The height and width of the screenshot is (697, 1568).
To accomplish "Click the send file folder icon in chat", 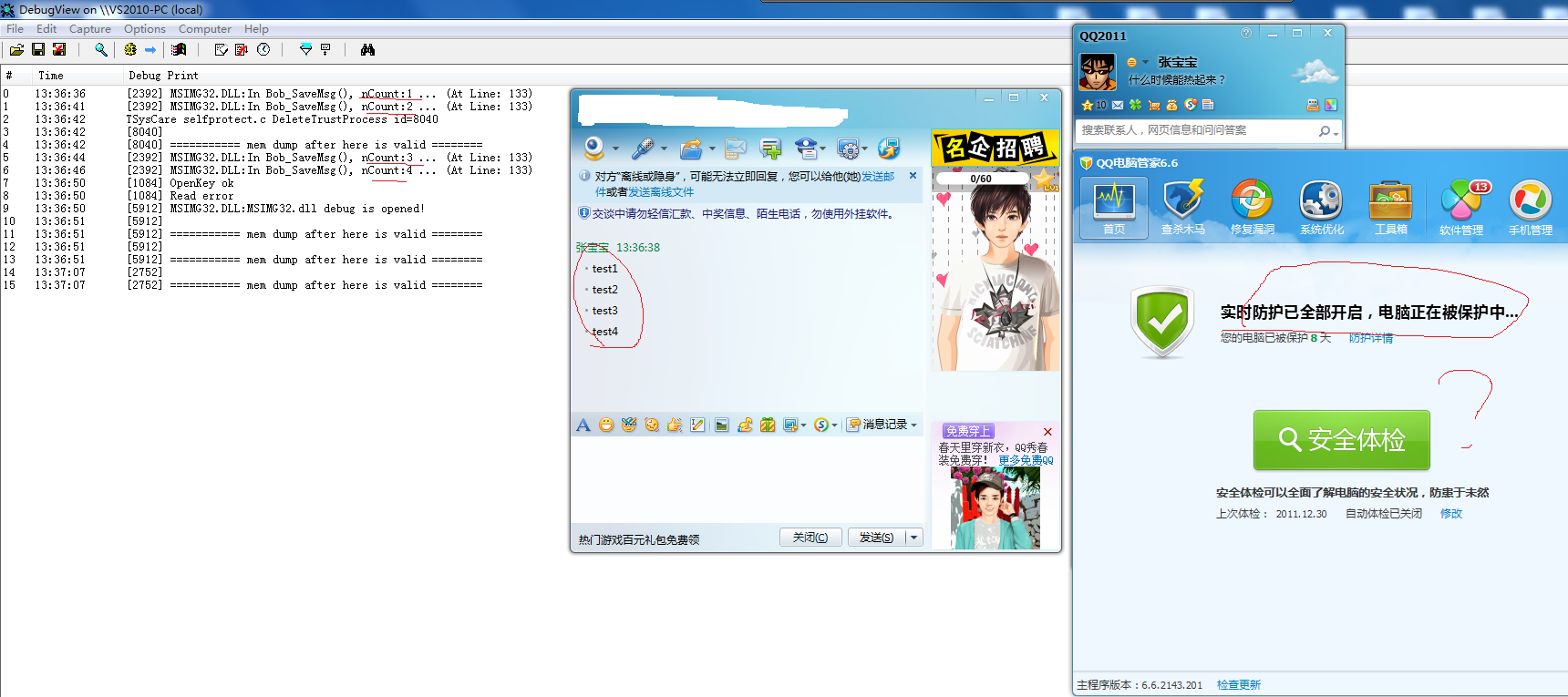I will tap(691, 148).
